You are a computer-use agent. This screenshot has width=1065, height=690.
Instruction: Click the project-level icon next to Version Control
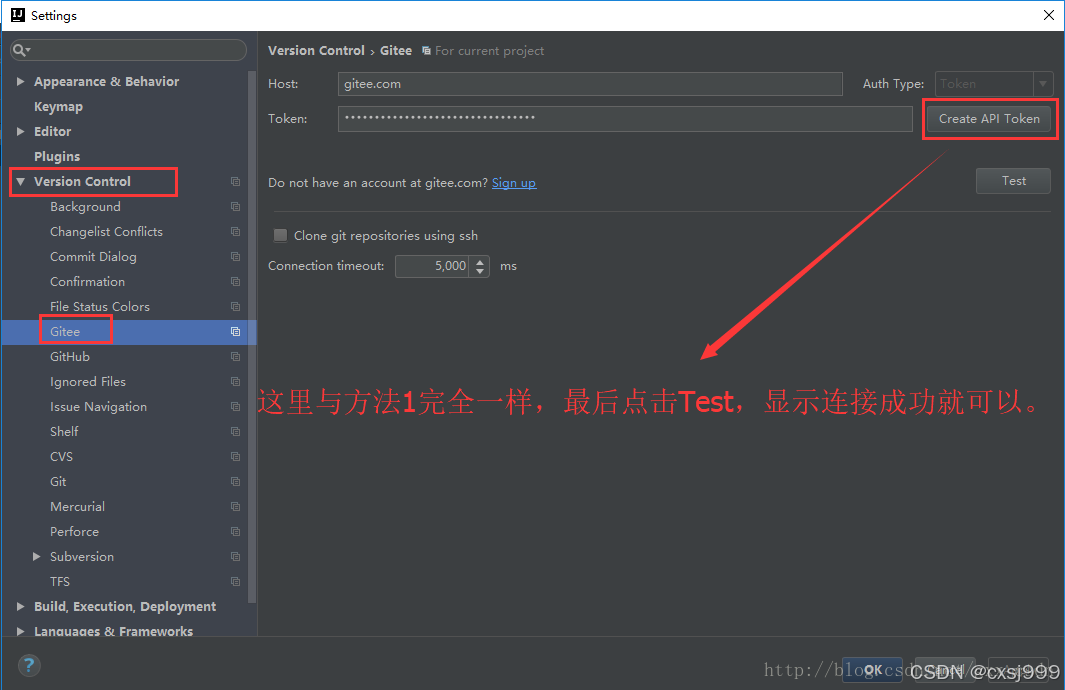(235, 181)
